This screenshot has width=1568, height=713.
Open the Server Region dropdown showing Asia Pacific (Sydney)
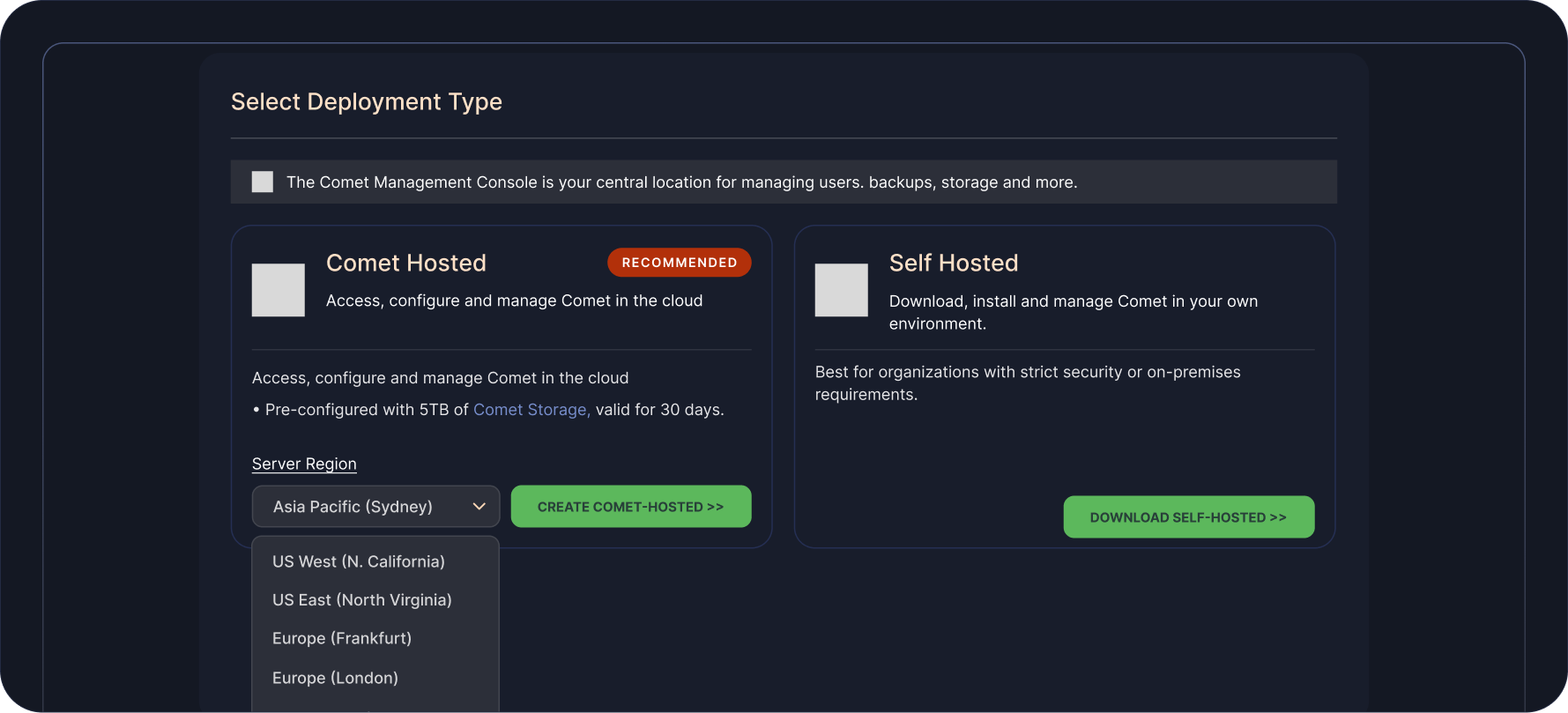[x=375, y=507]
